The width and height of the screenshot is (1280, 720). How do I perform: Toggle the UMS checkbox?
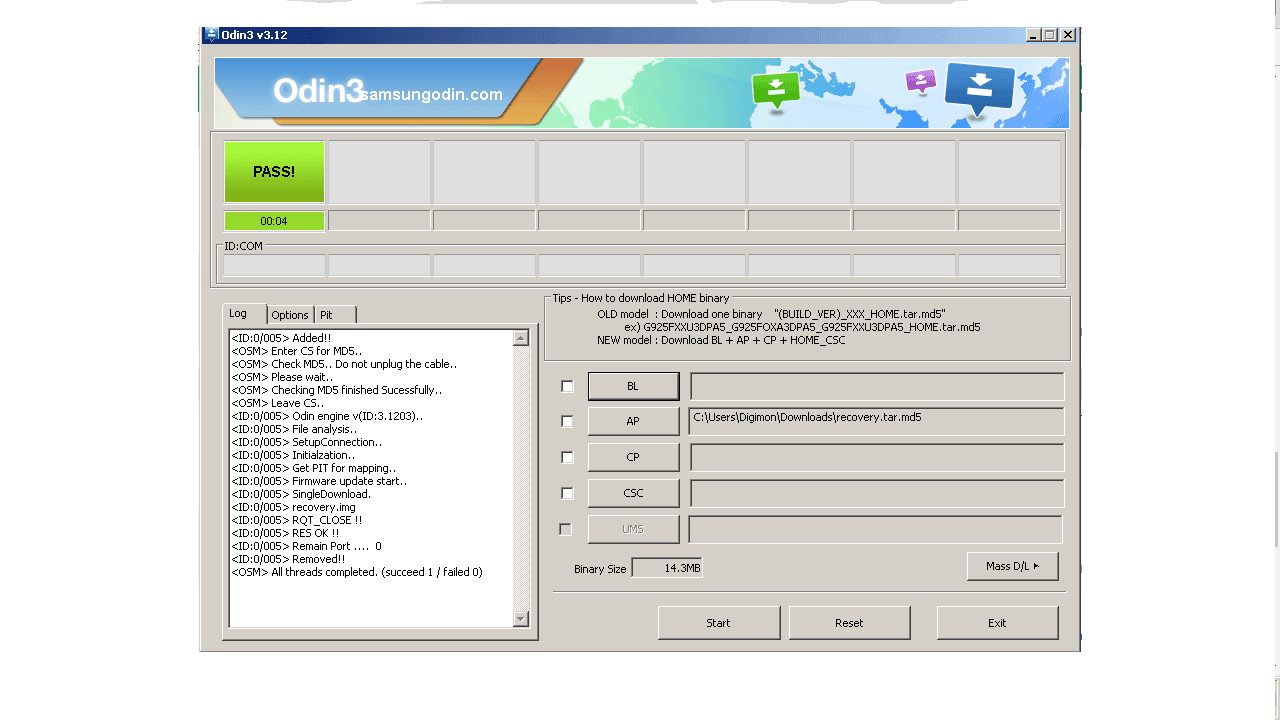pyautogui.click(x=566, y=529)
